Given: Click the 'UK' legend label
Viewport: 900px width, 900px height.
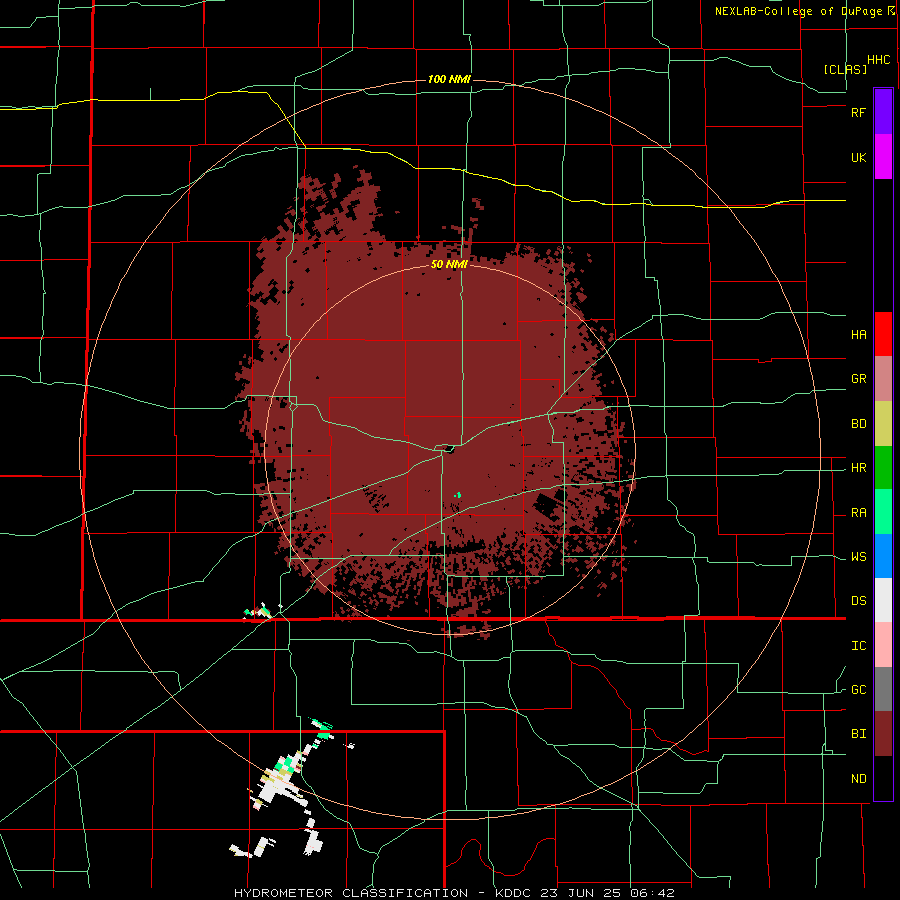Looking at the screenshot, I should pos(858,157).
